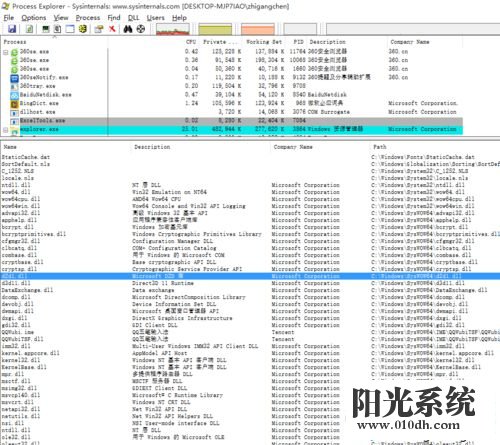500x445 pixels.
Task: Sort by Process column header
Action: 15,42
